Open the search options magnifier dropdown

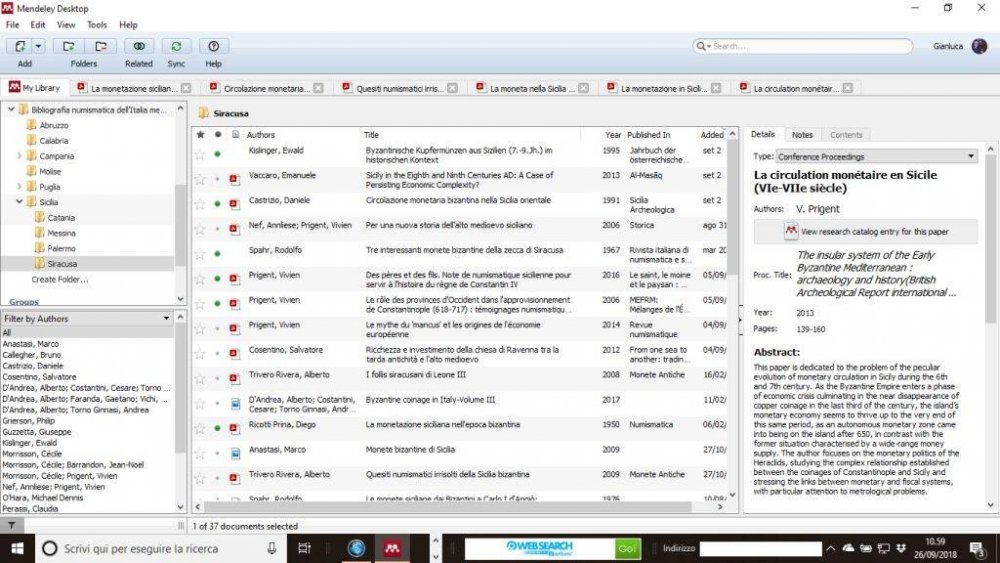click(x=703, y=46)
